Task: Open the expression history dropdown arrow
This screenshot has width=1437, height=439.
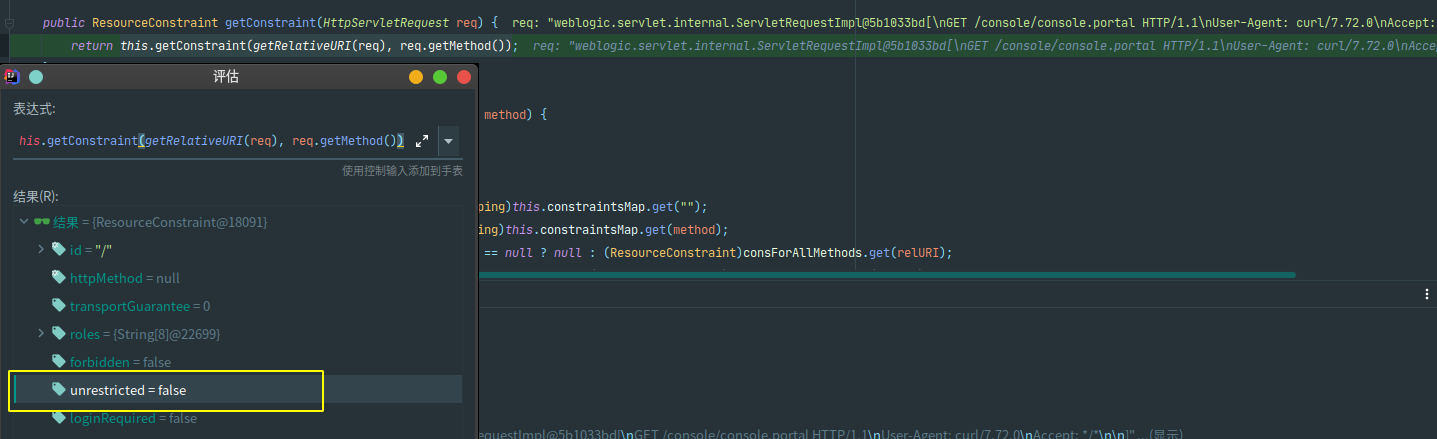Action: [x=449, y=141]
